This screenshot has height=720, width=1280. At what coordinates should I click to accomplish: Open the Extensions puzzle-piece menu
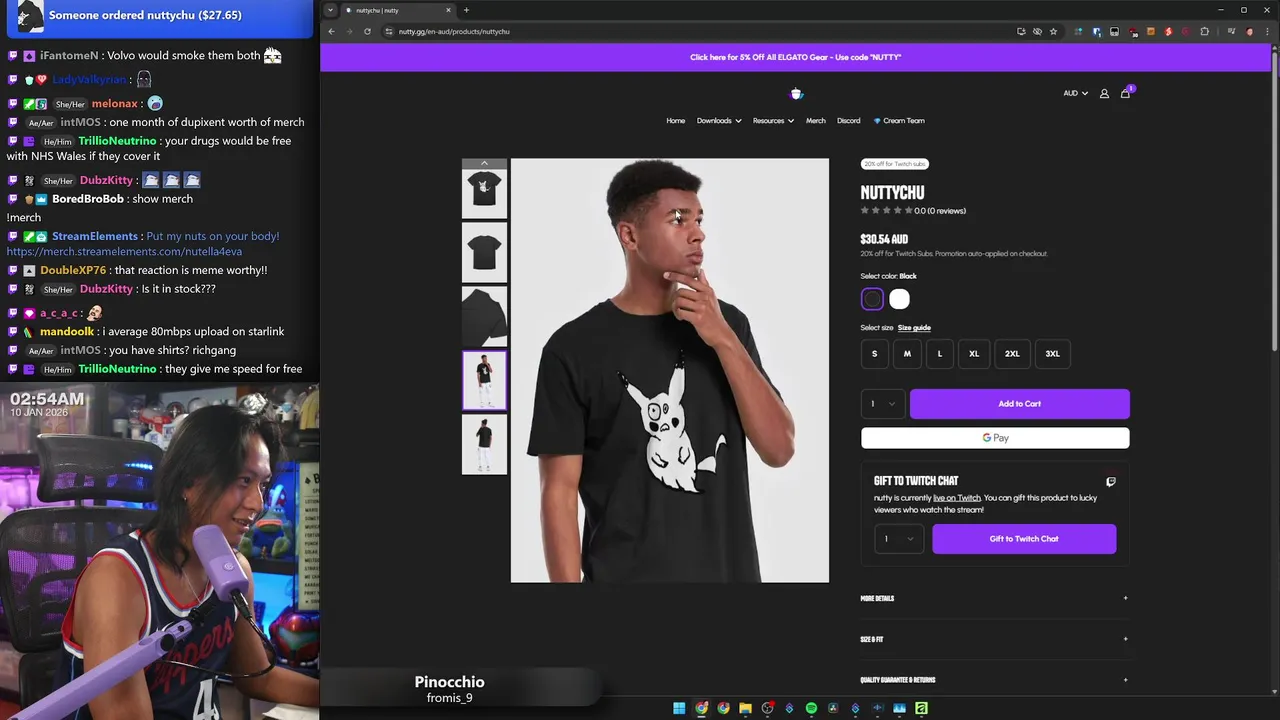click(x=1204, y=31)
